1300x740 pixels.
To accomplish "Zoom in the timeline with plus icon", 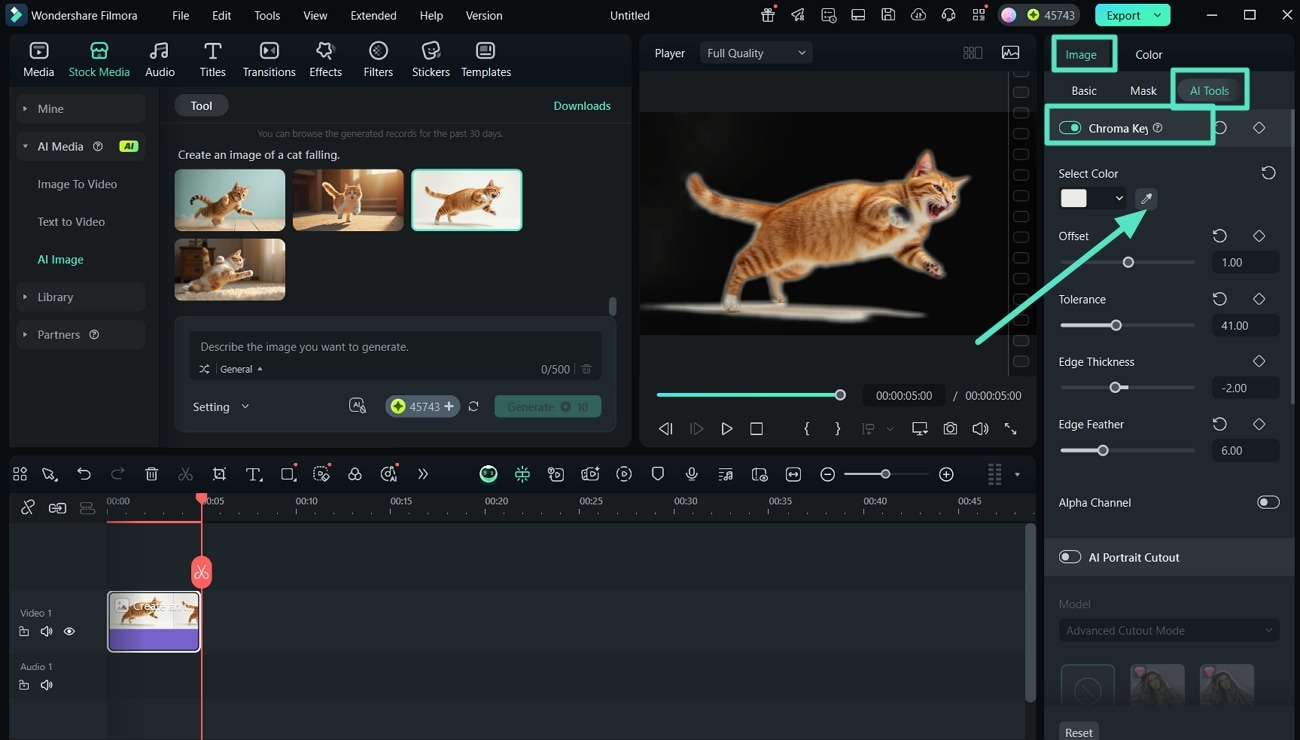I will click(946, 474).
